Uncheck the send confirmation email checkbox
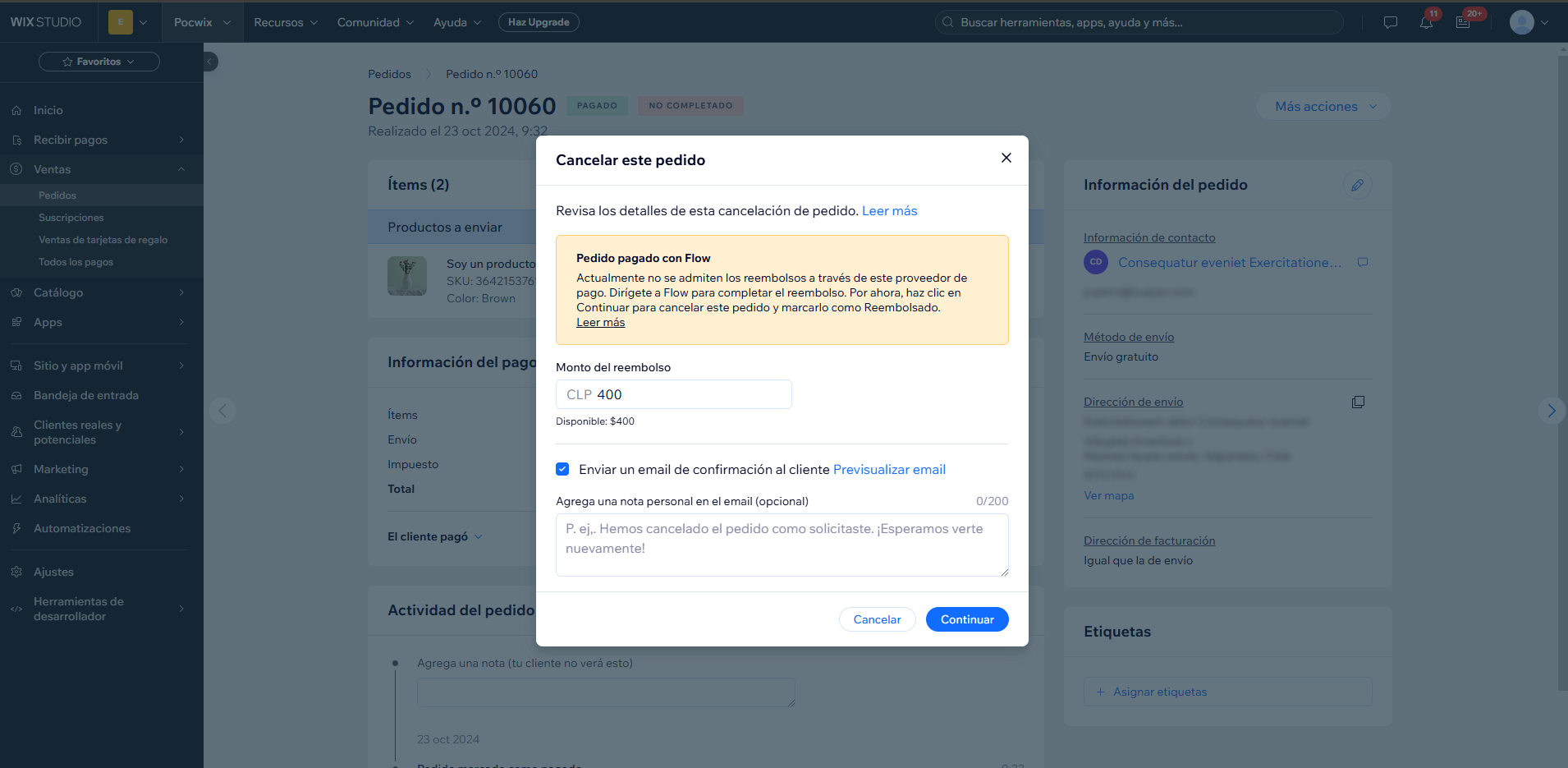1568x768 pixels. 562,469
